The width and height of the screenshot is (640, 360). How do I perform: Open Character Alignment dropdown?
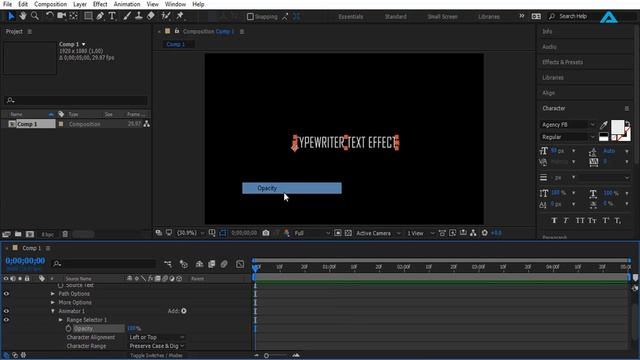pyautogui.click(x=157, y=337)
